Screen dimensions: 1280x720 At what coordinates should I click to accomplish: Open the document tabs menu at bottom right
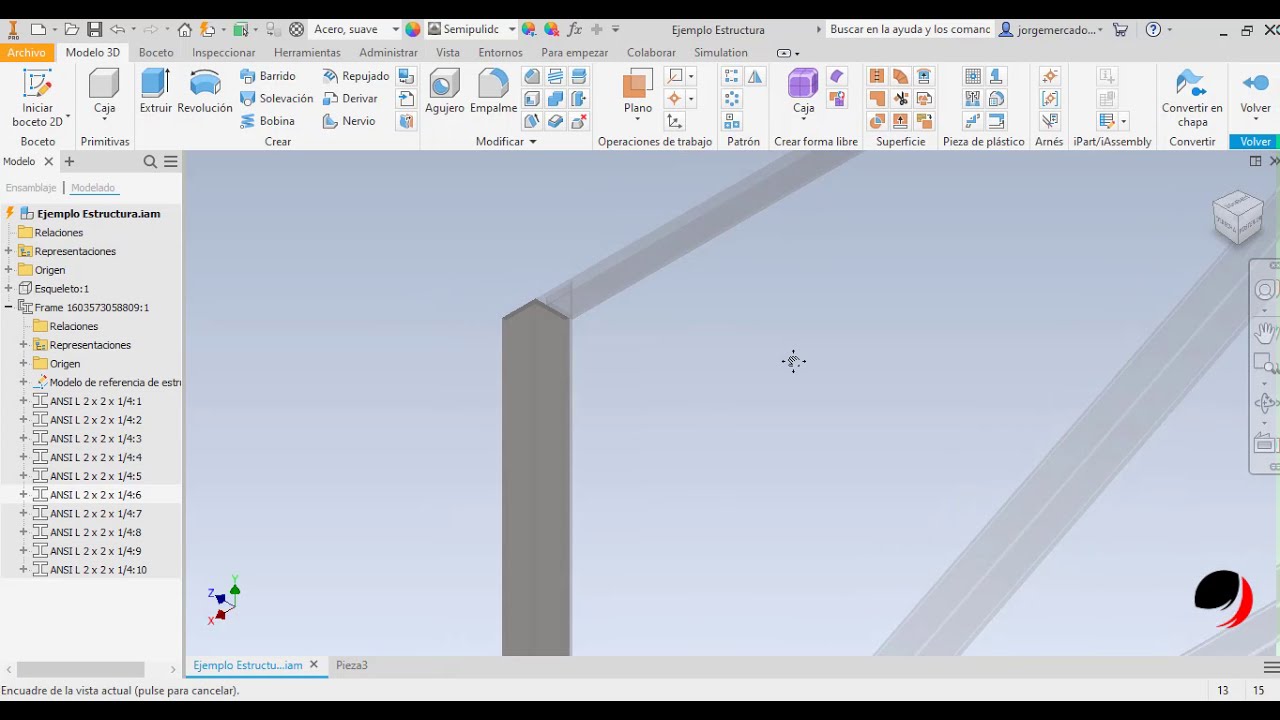coord(1271,667)
